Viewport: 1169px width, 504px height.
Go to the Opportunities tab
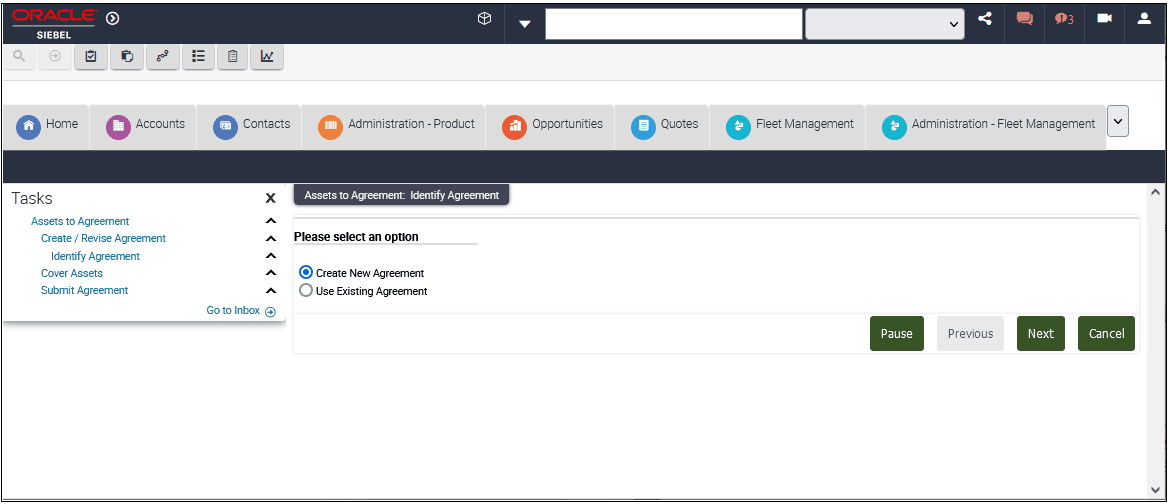coord(550,127)
